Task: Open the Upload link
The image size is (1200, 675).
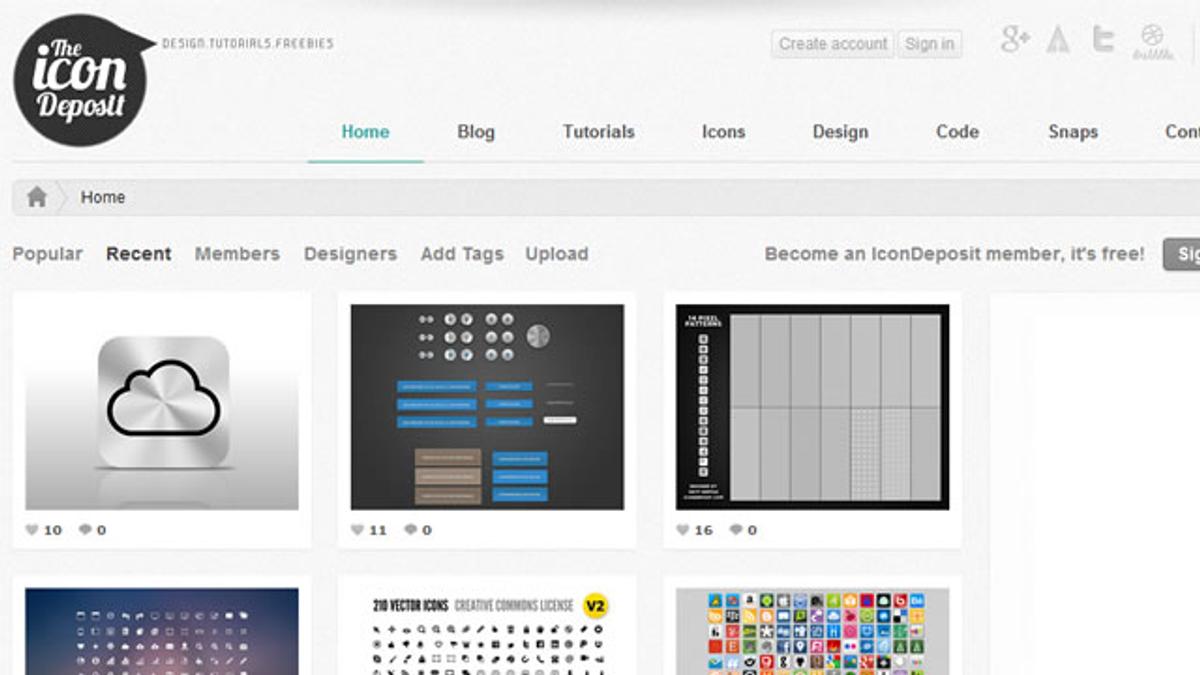Action: pos(556,254)
